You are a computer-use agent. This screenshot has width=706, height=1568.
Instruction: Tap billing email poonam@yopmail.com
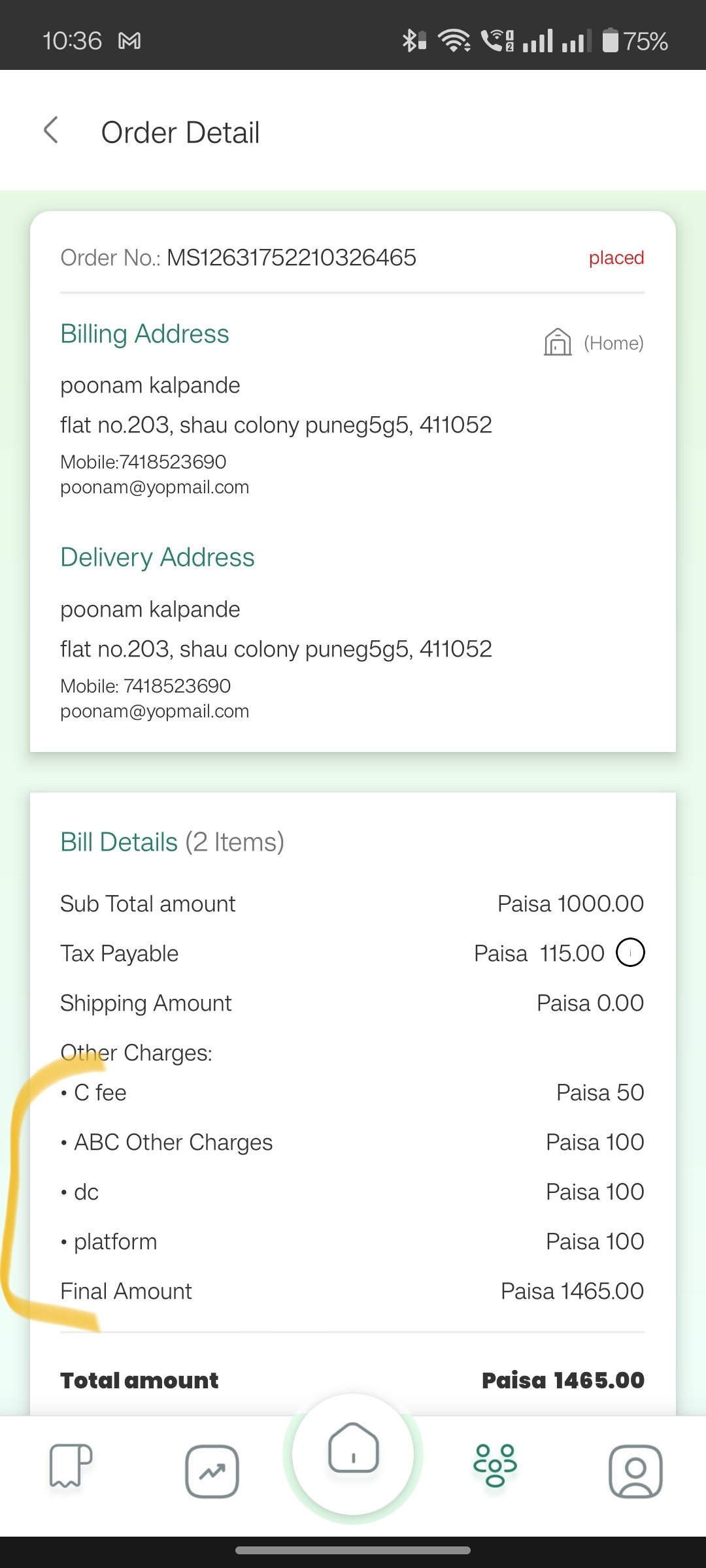[x=154, y=487]
